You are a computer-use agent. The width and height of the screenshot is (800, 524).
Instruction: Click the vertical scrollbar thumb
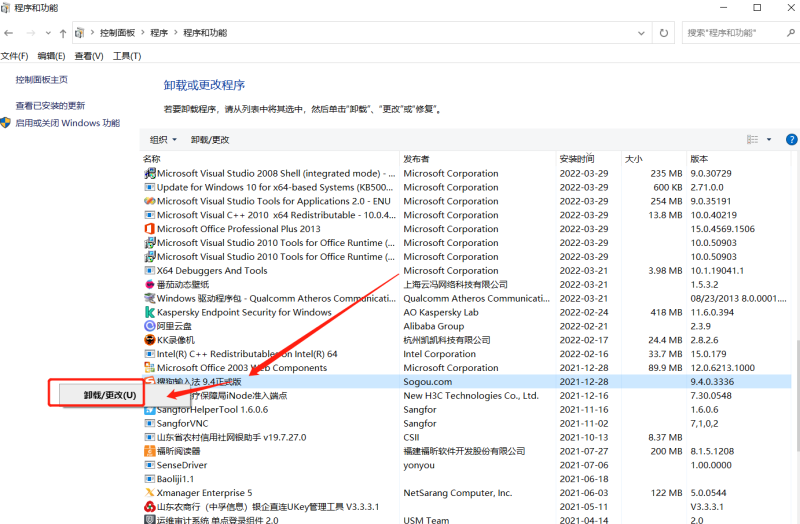click(797, 395)
